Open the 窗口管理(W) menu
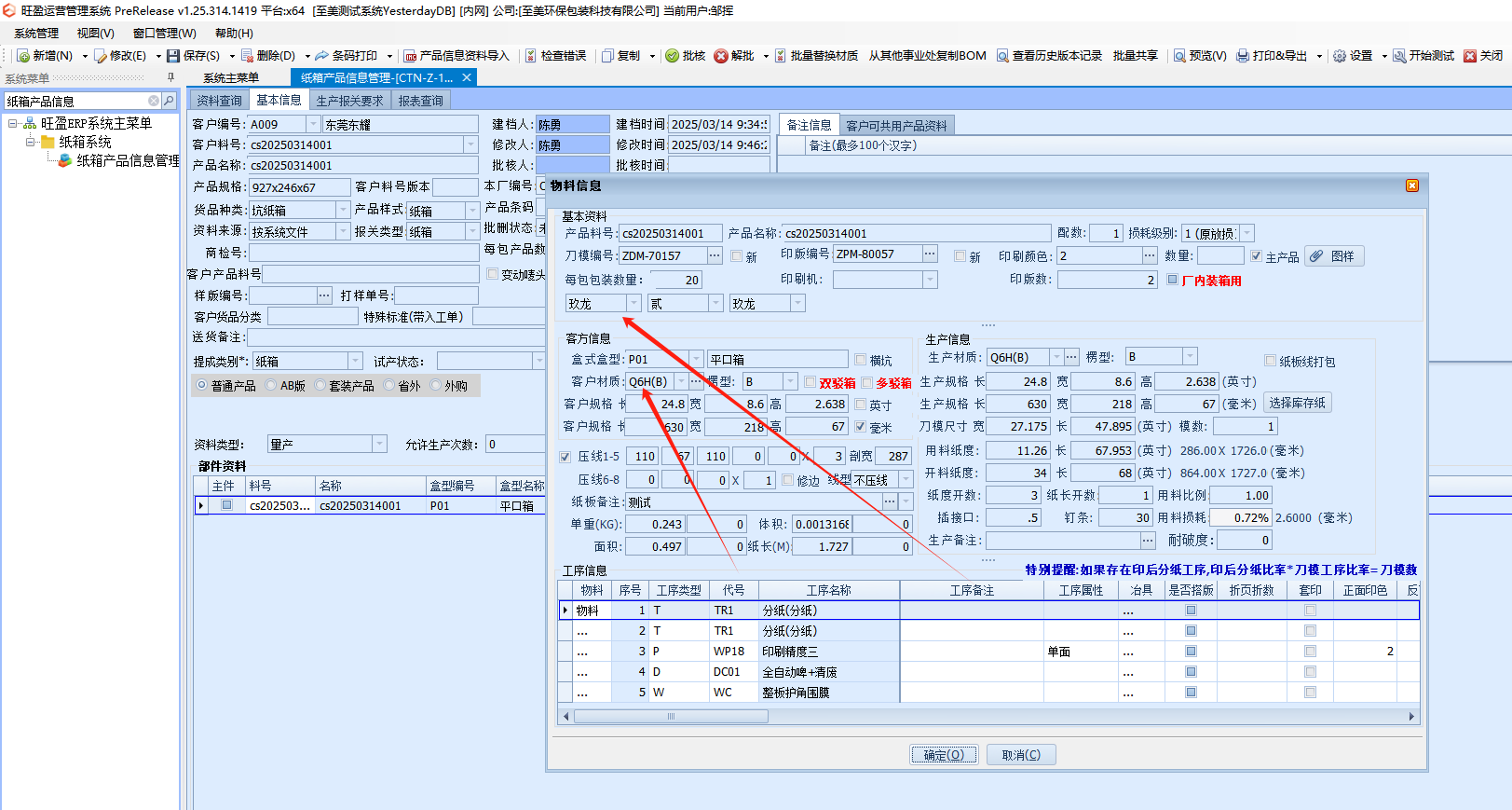Viewport: 1512px width, 810px height. point(165,33)
